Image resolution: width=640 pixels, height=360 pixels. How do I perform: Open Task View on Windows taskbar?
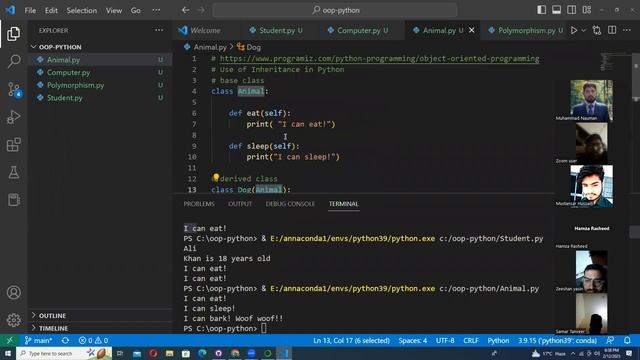coord(120,353)
